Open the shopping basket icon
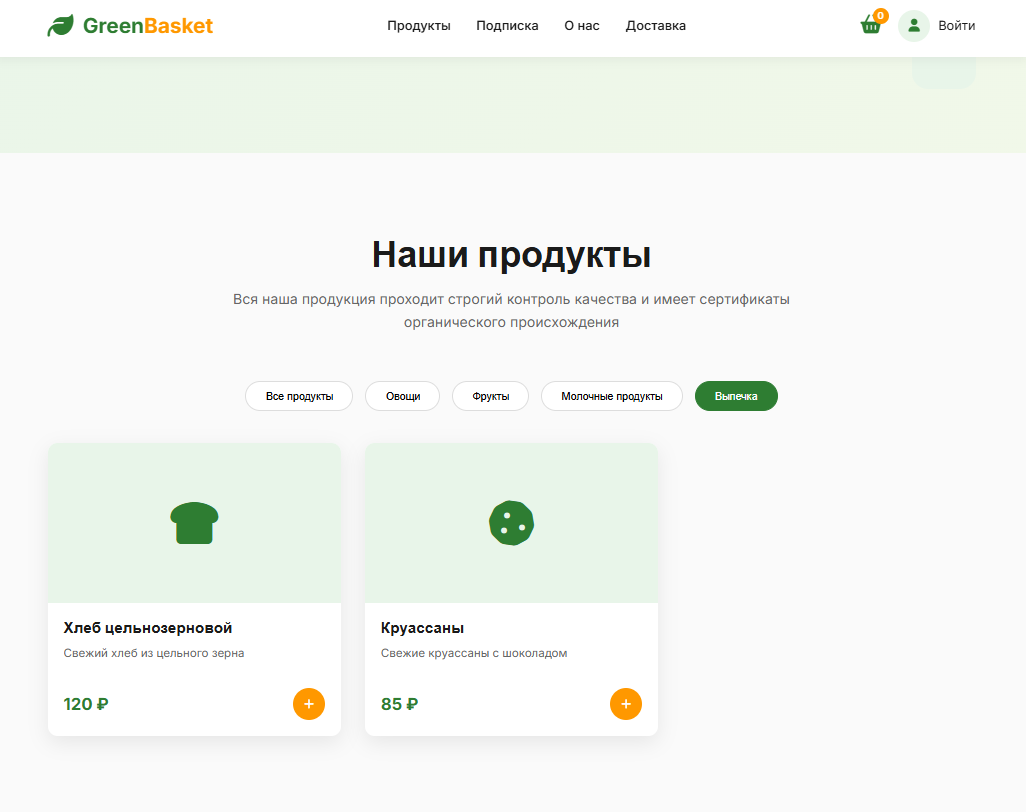 tap(870, 26)
